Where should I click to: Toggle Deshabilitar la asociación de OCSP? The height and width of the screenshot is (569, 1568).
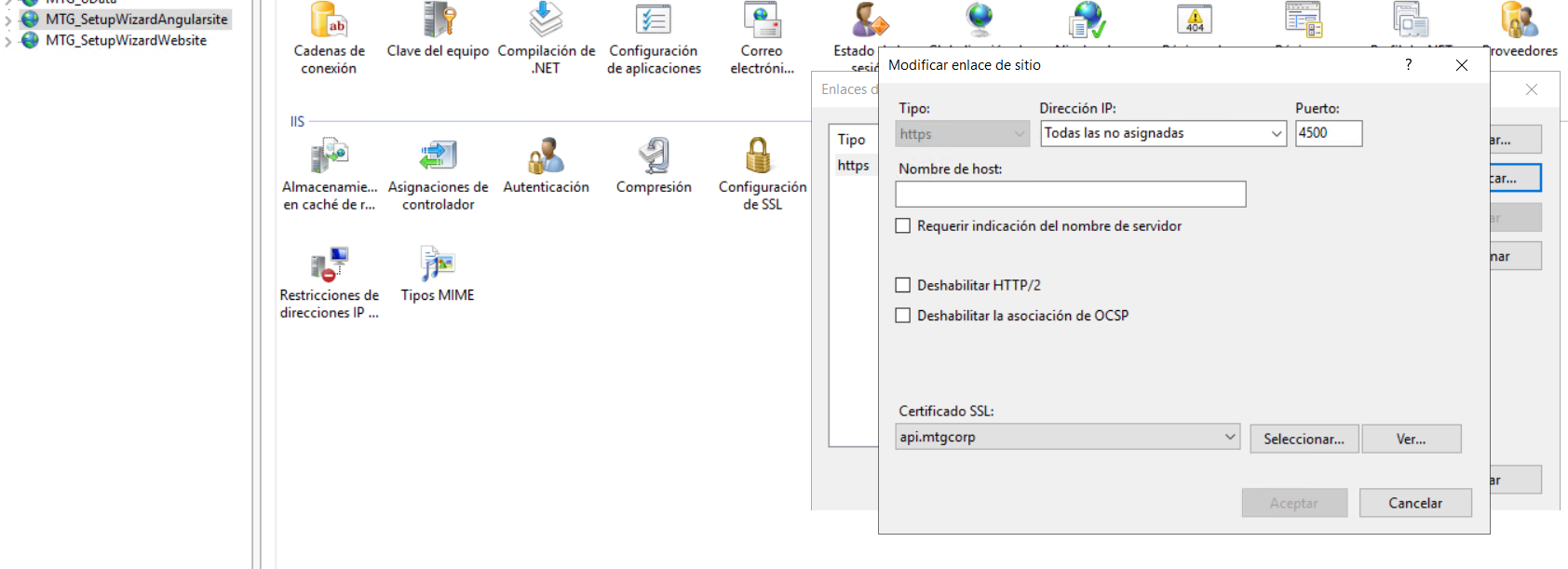(903, 316)
